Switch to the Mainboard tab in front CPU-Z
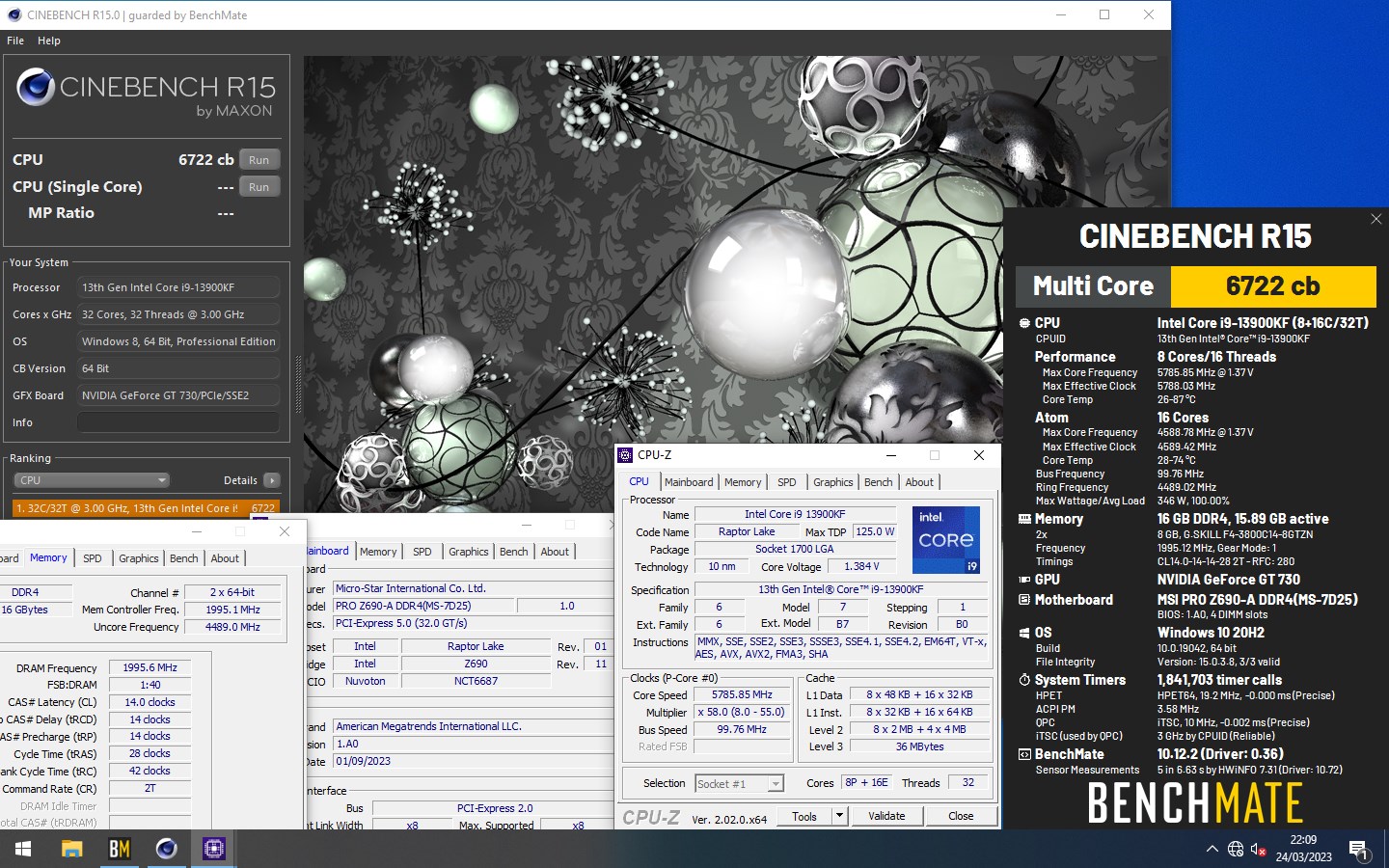The width and height of the screenshot is (1389, 868). pyautogui.click(x=689, y=482)
